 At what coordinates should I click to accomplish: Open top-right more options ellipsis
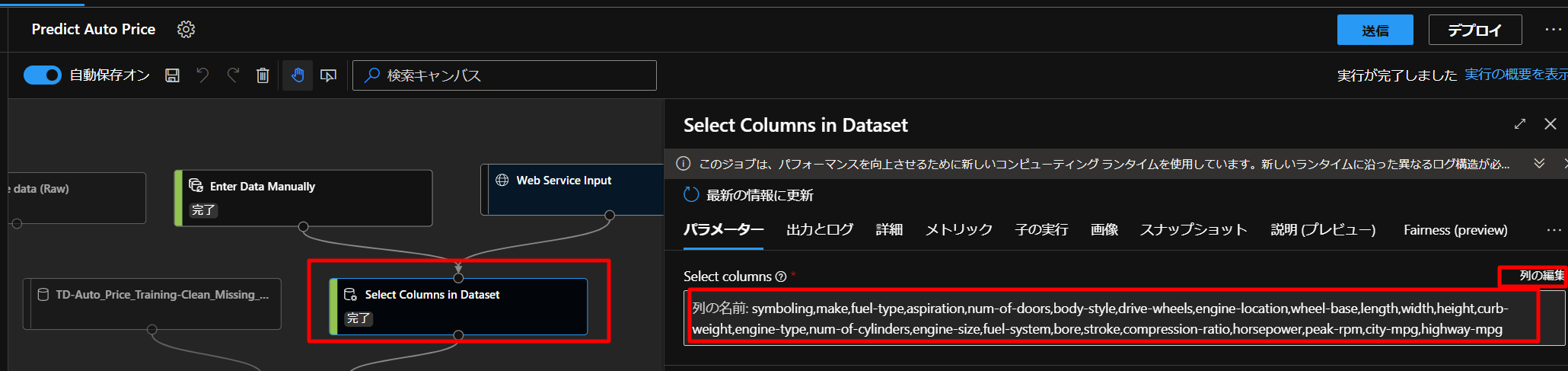[x=1553, y=30]
